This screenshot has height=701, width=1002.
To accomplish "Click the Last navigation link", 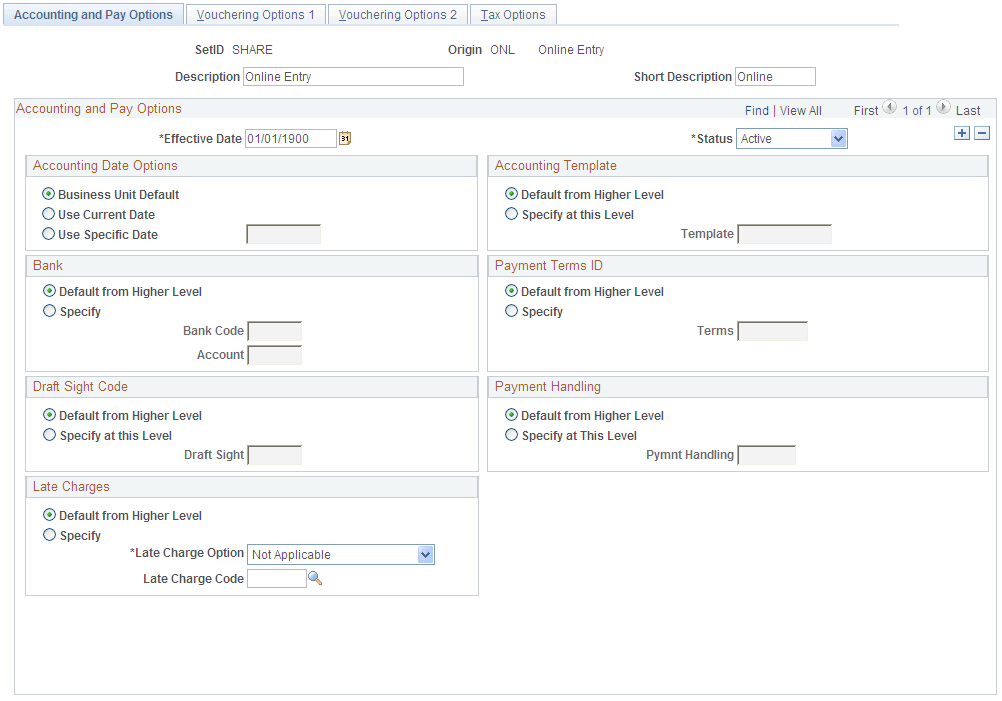I will pos(966,110).
